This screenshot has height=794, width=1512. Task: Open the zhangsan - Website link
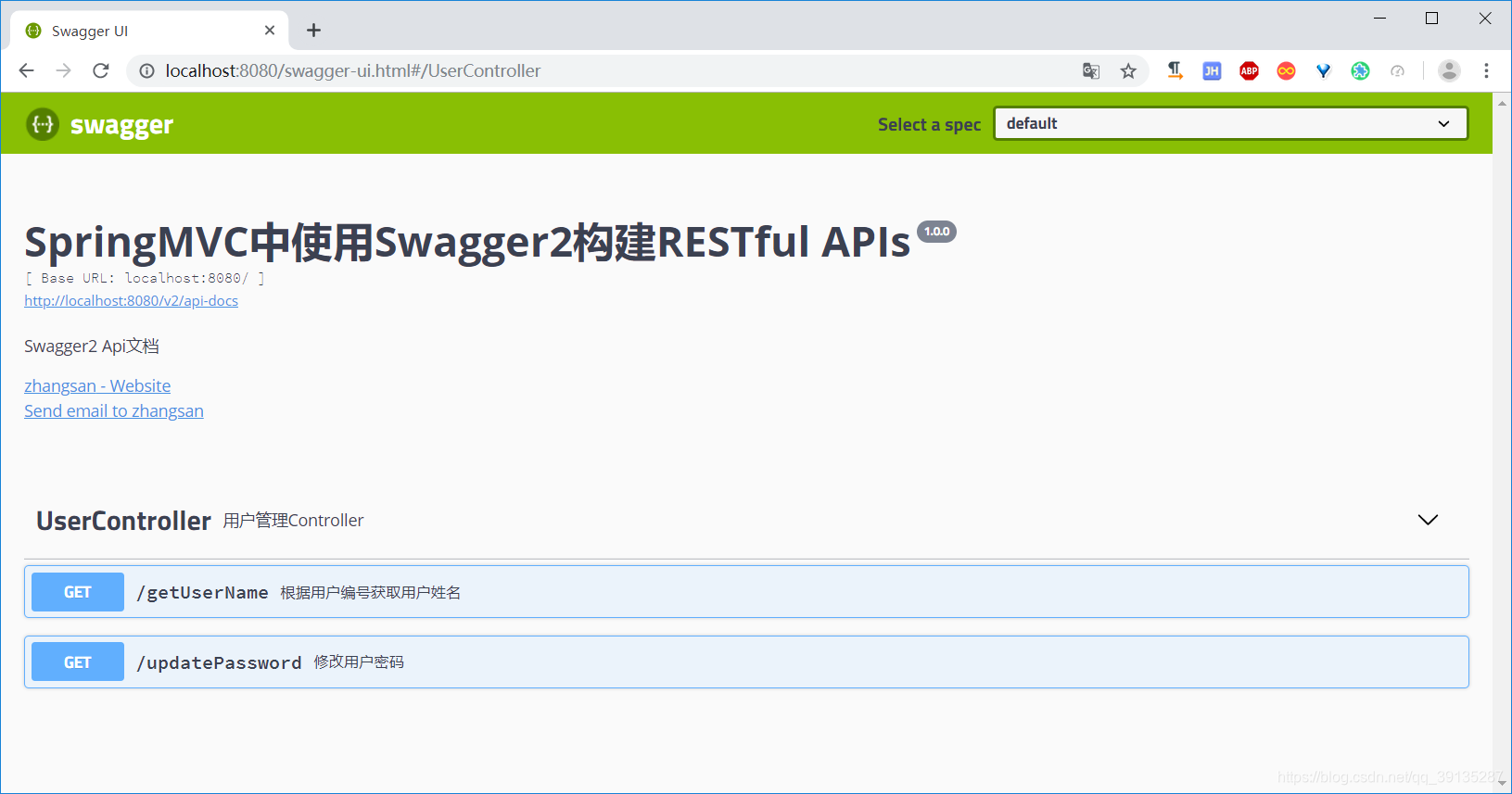(97, 385)
